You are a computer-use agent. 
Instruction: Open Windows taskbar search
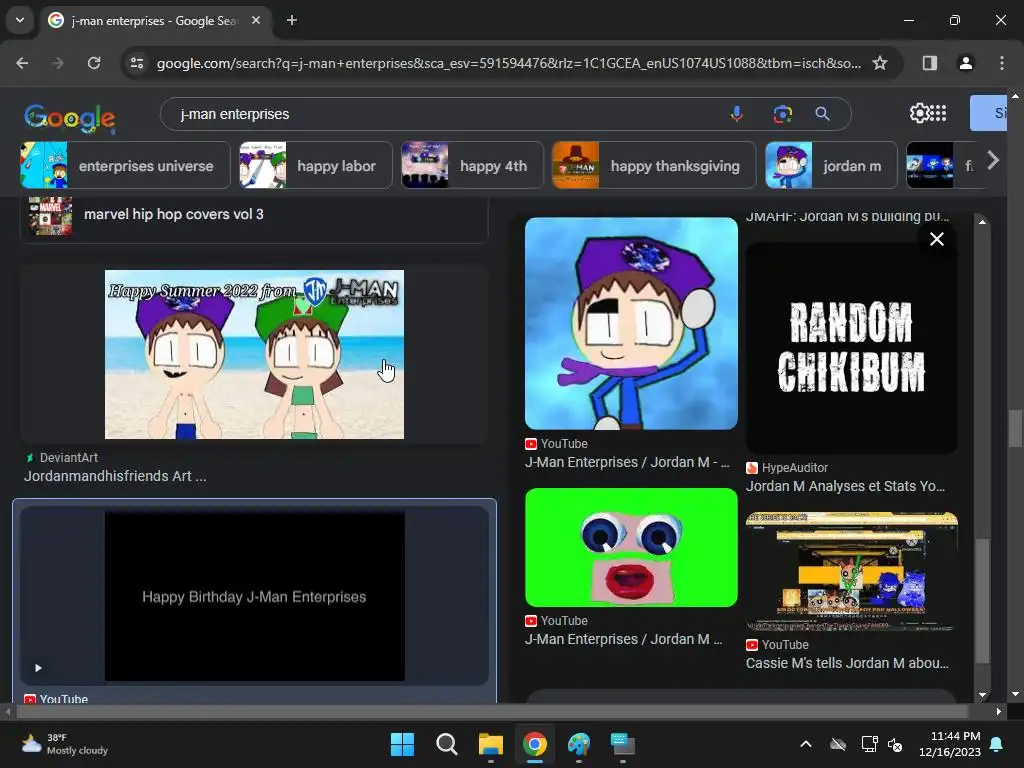[447, 744]
